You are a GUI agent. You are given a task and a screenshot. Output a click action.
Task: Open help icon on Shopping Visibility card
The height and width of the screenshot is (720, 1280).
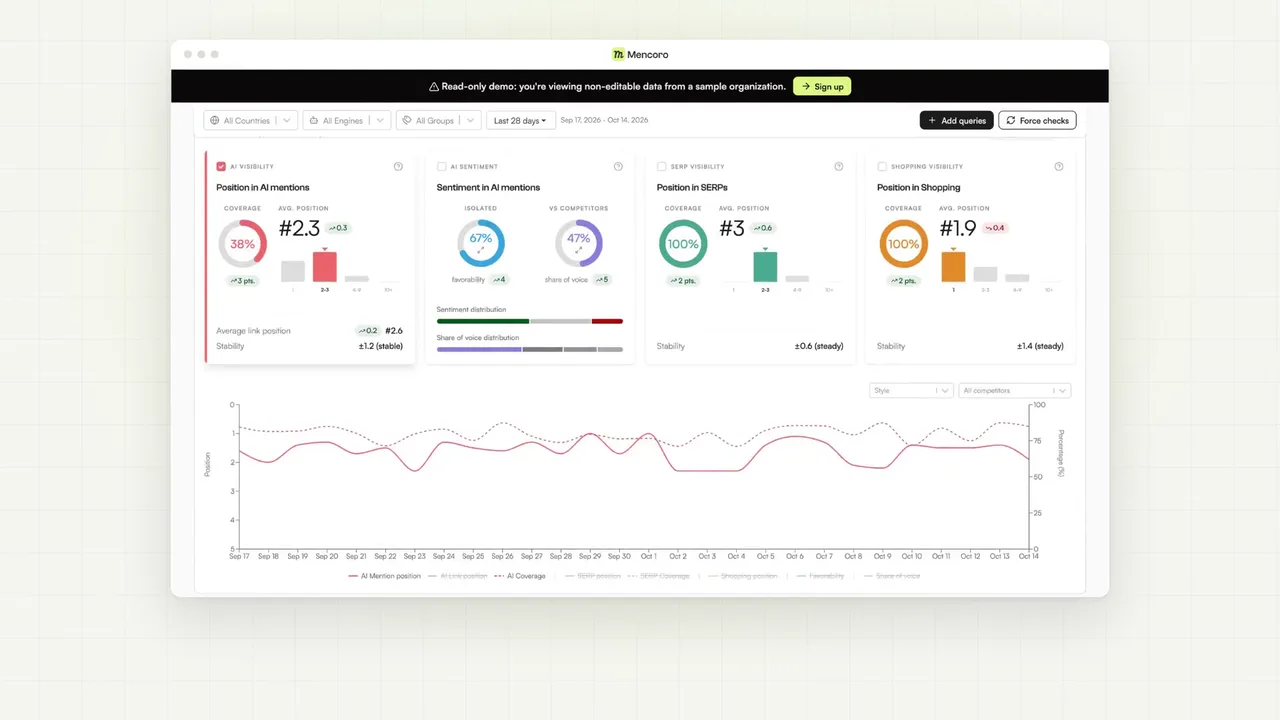pyautogui.click(x=1059, y=167)
